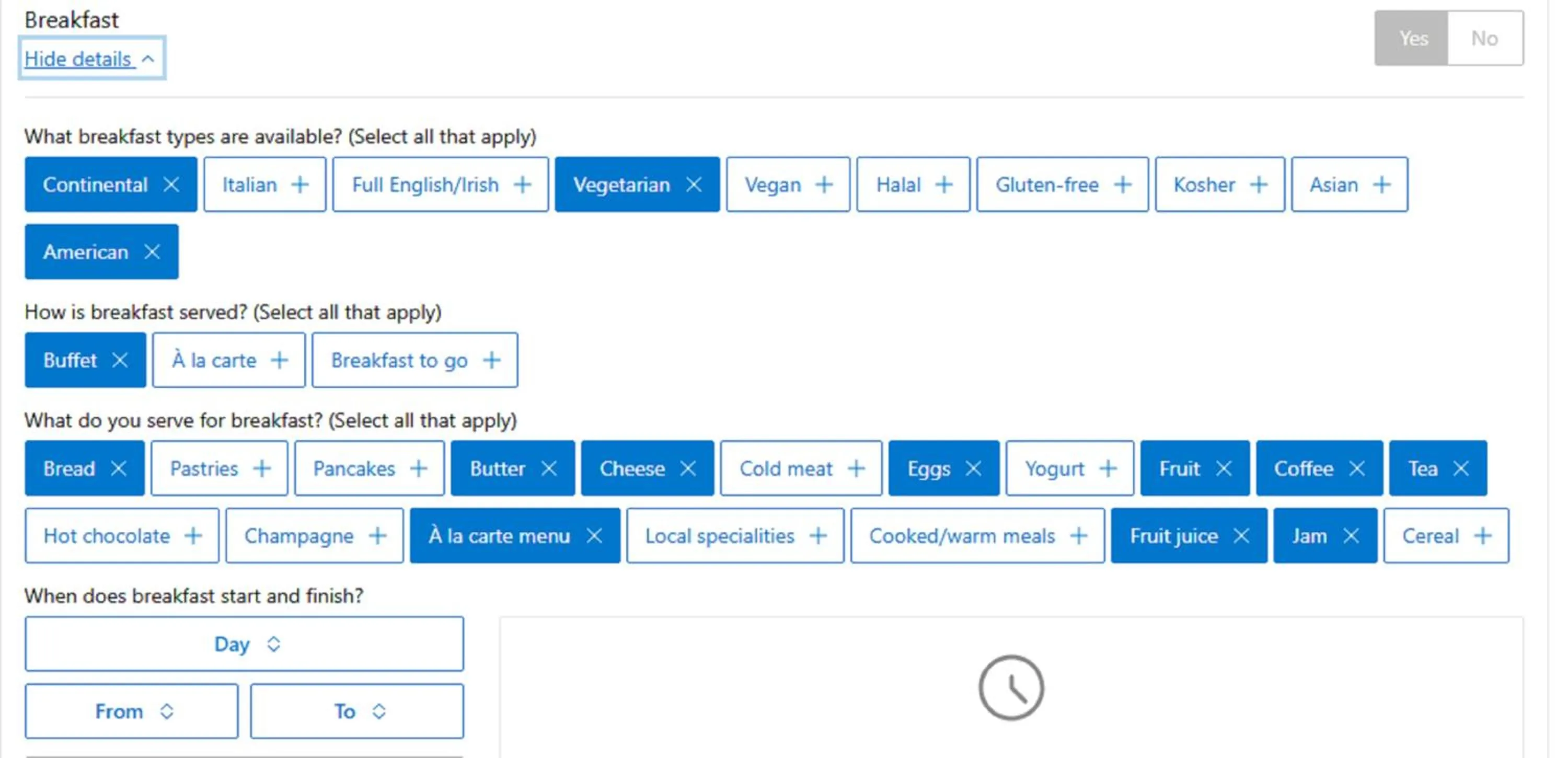Add Cooked/warm meals to breakfast items
This screenshot has height=758, width=1568.
(976, 536)
